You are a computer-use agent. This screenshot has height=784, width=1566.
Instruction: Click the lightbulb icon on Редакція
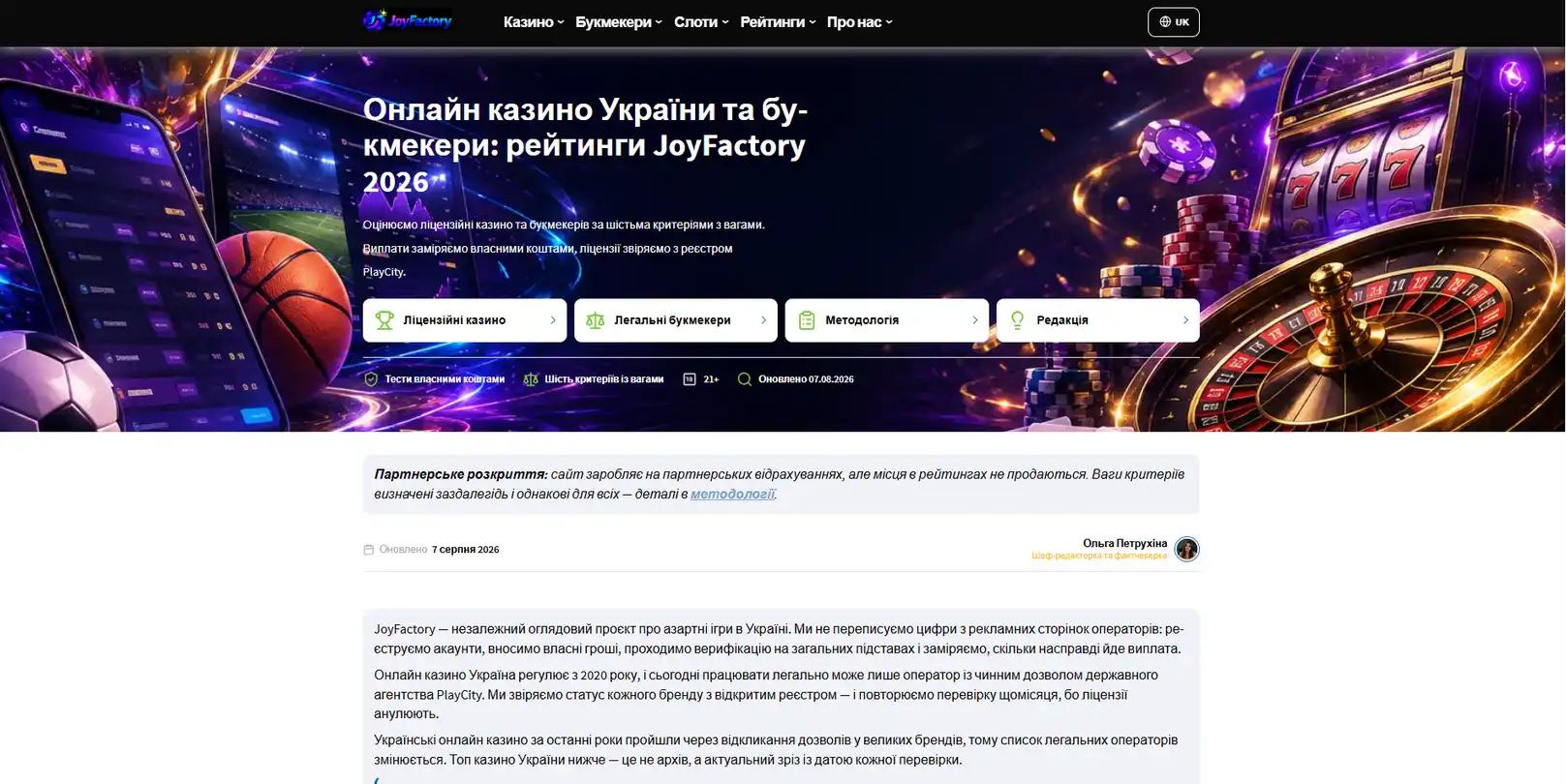[1017, 320]
